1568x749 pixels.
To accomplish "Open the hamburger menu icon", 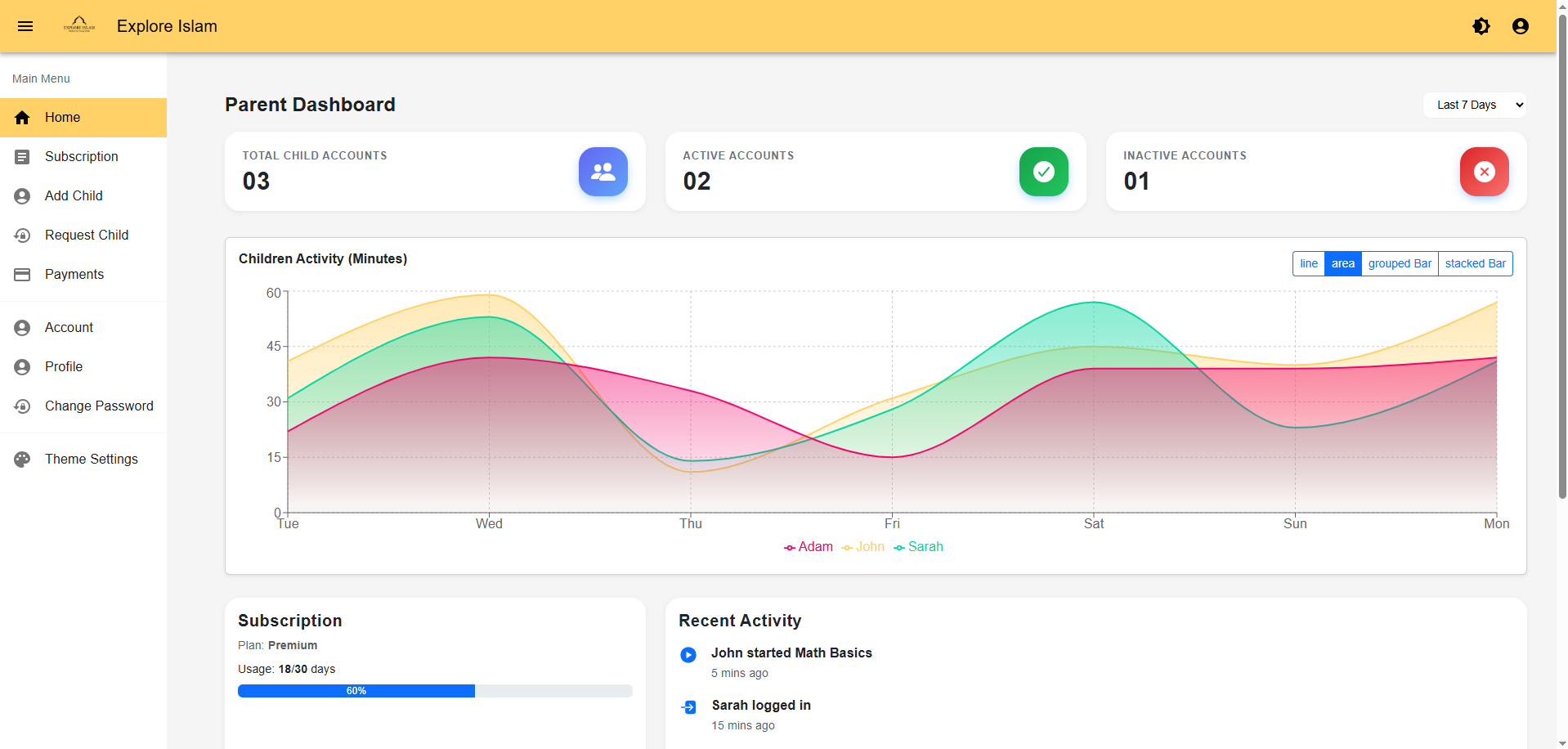I will click(25, 26).
